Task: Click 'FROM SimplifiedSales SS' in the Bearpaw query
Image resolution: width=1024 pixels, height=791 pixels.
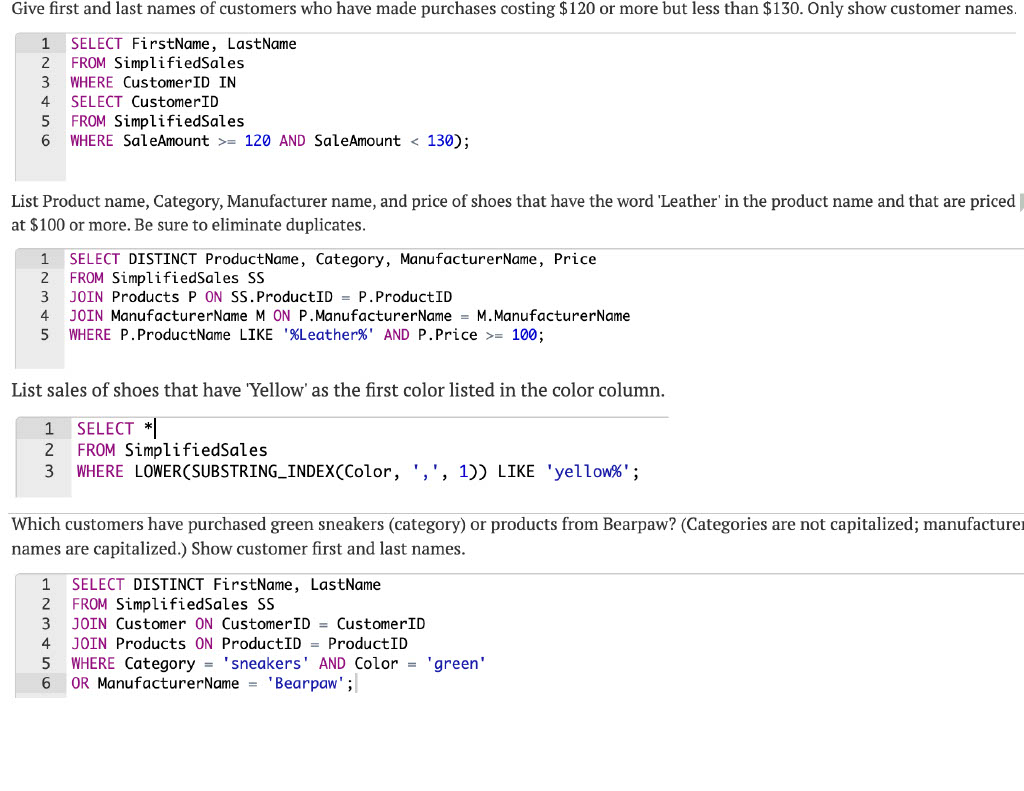Action: [x=173, y=604]
